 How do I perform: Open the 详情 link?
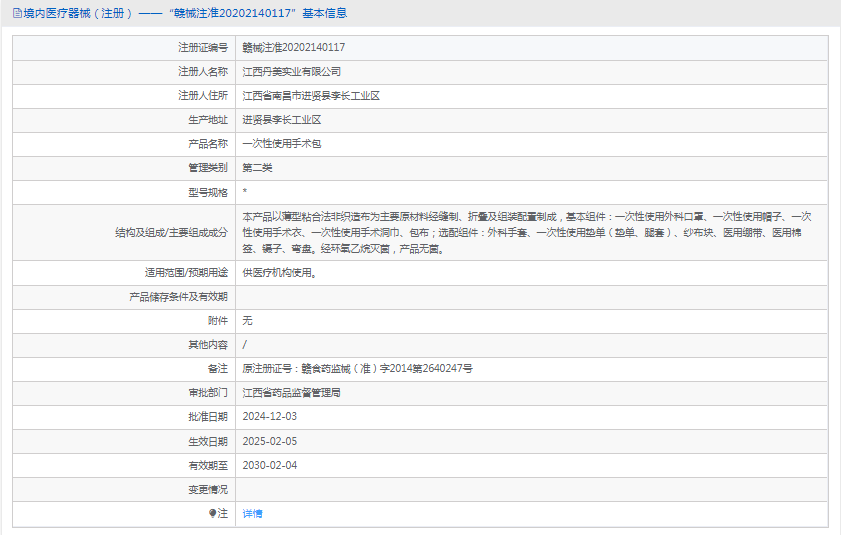tap(252, 514)
